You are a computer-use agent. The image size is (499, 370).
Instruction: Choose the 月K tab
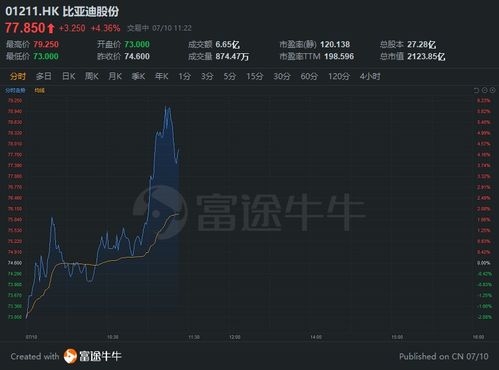click(x=115, y=76)
